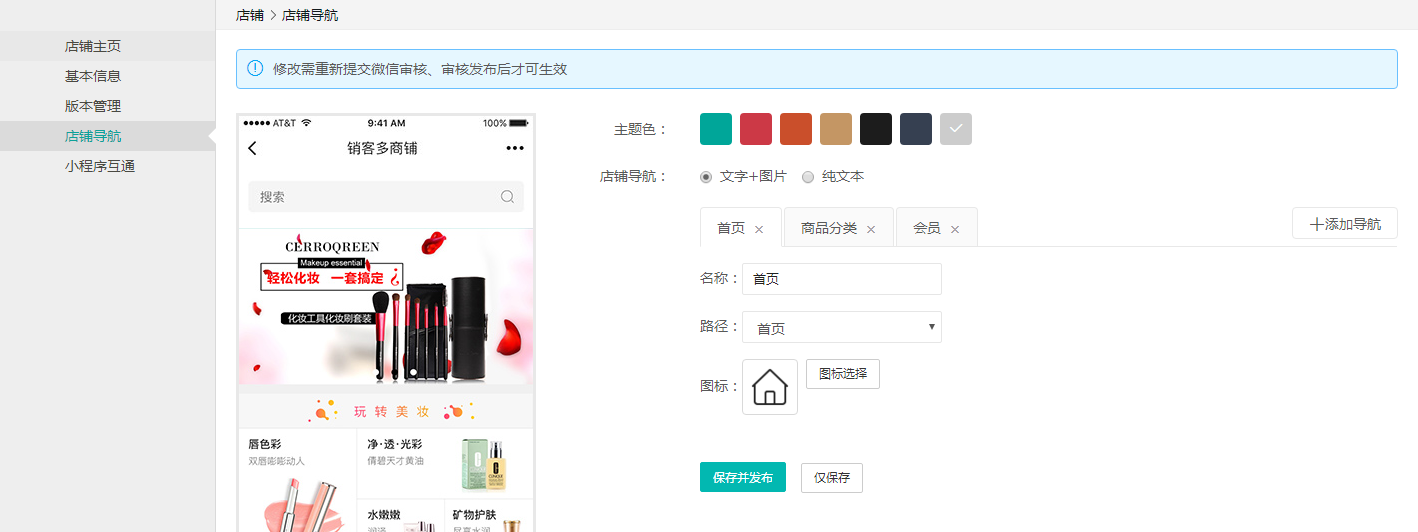Choose the teal theme color swatch
Screen dimensions: 1418x532
point(716,129)
